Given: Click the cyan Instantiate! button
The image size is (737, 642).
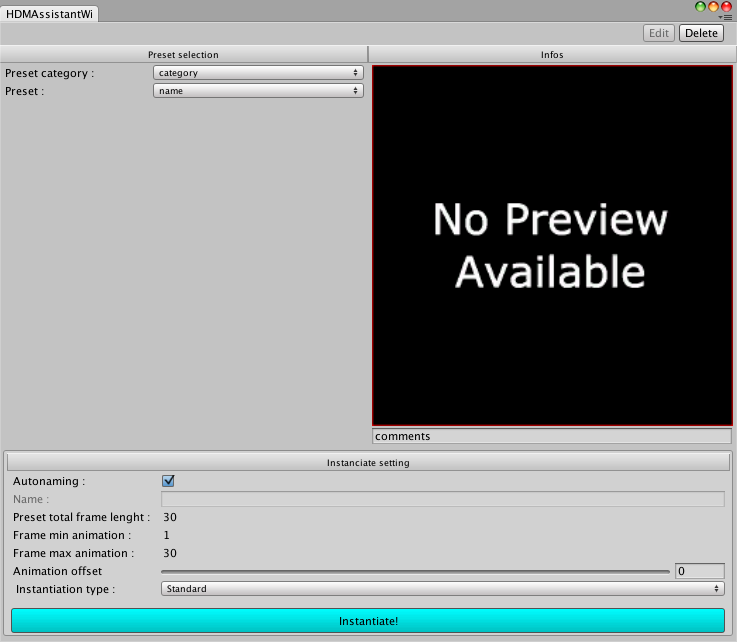Looking at the screenshot, I should coord(368,621).
